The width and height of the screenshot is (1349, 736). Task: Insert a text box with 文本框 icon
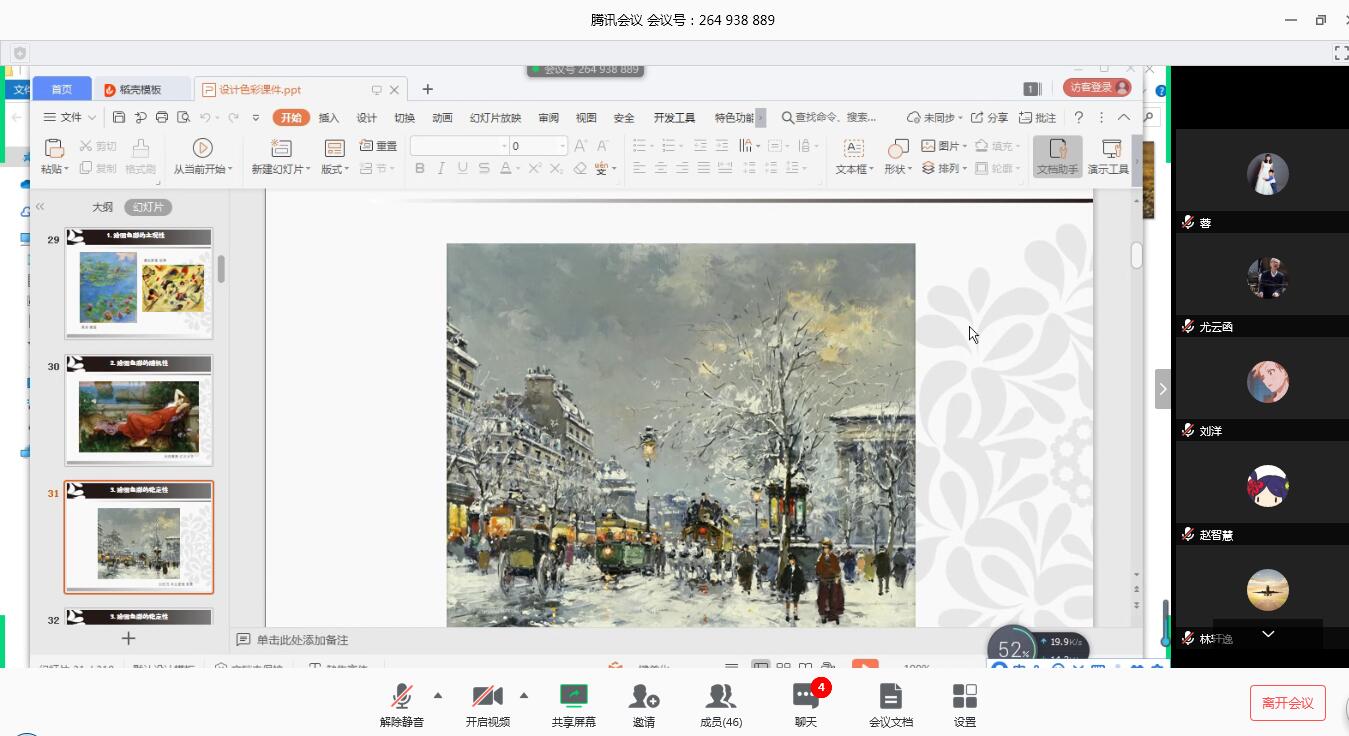point(854,149)
